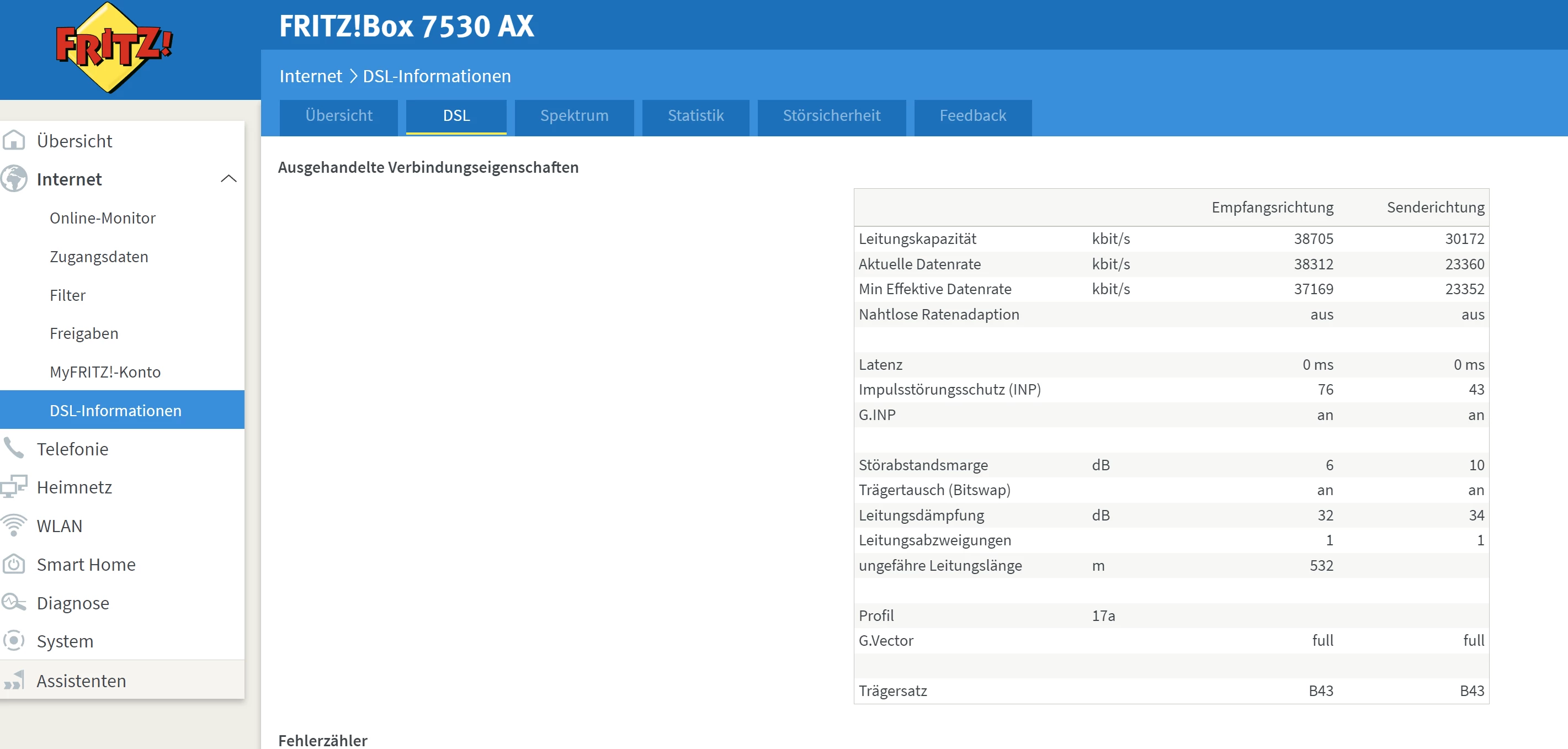The height and width of the screenshot is (749, 1568).
Task: Switch to the Spektrum tab
Action: coord(573,116)
